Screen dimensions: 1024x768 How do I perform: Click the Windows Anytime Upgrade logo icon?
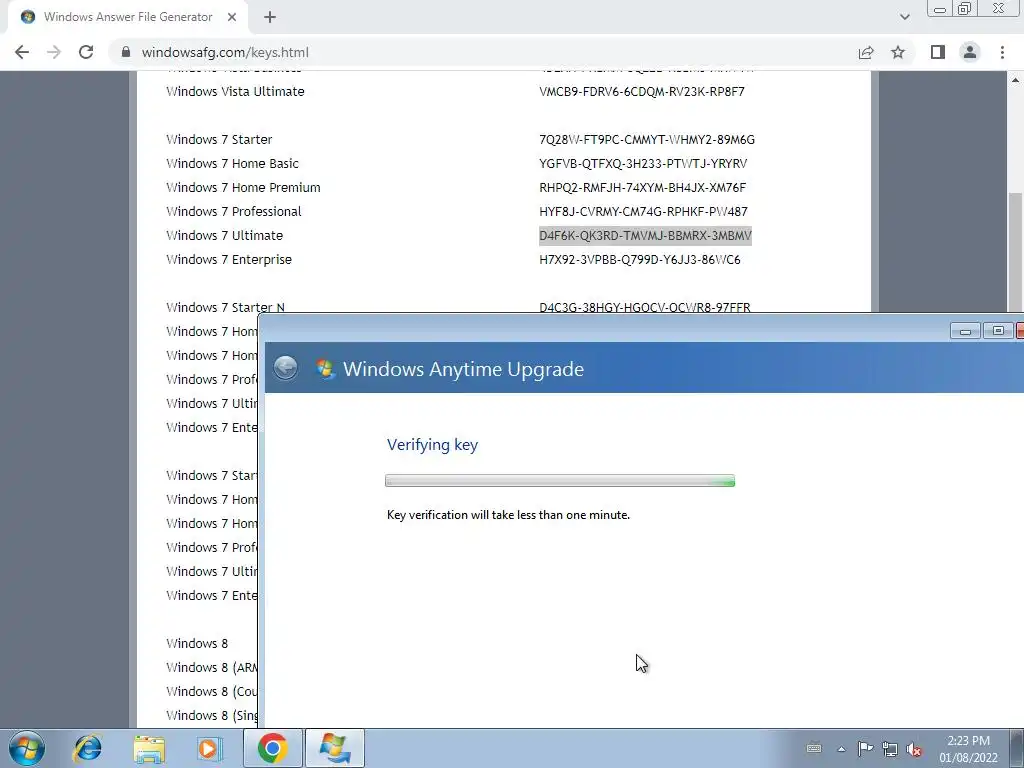coord(325,368)
